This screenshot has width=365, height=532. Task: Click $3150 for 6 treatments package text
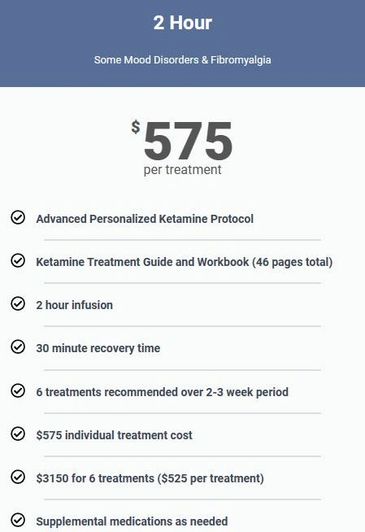point(150,478)
